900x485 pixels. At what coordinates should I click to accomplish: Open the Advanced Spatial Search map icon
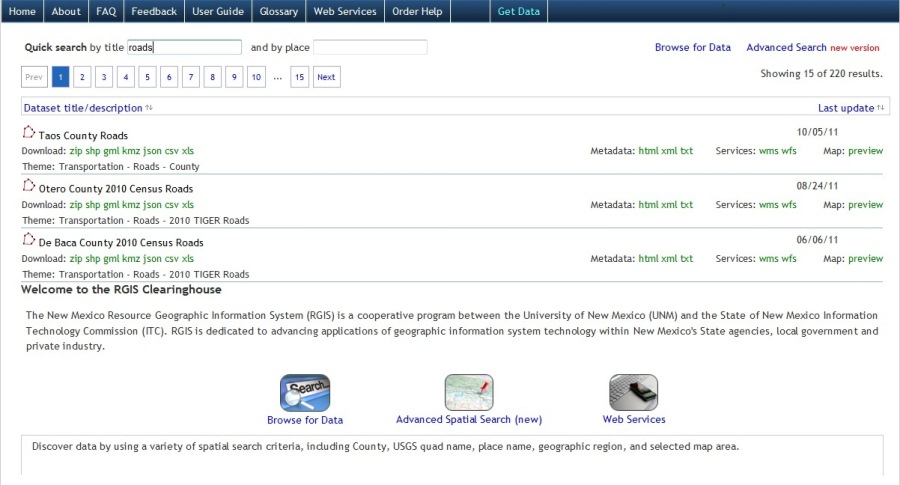[469, 393]
